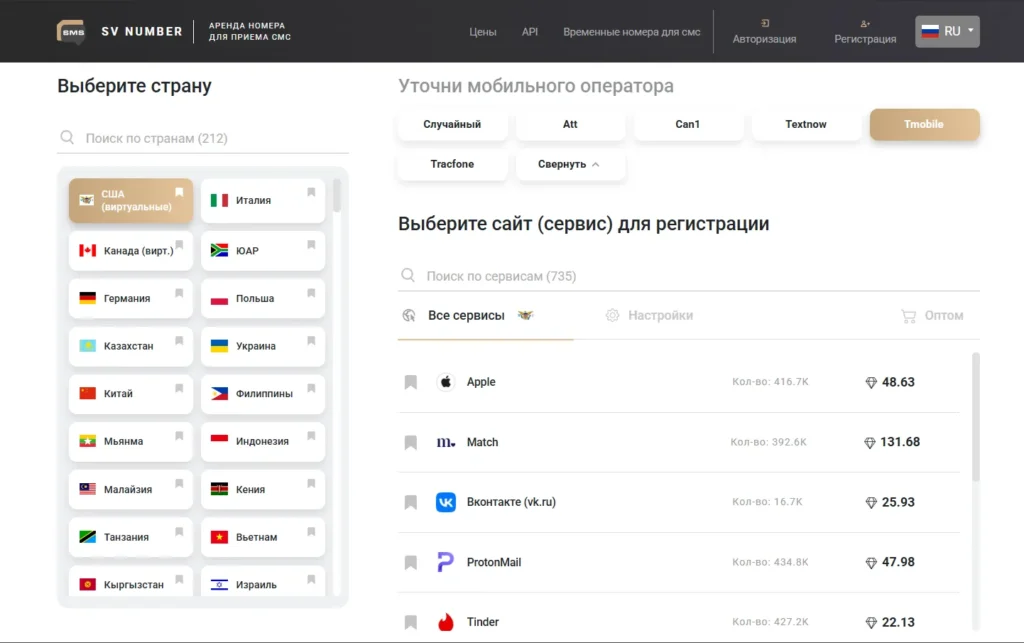
Task: Toggle bookmark for Match service
Action: (411, 443)
